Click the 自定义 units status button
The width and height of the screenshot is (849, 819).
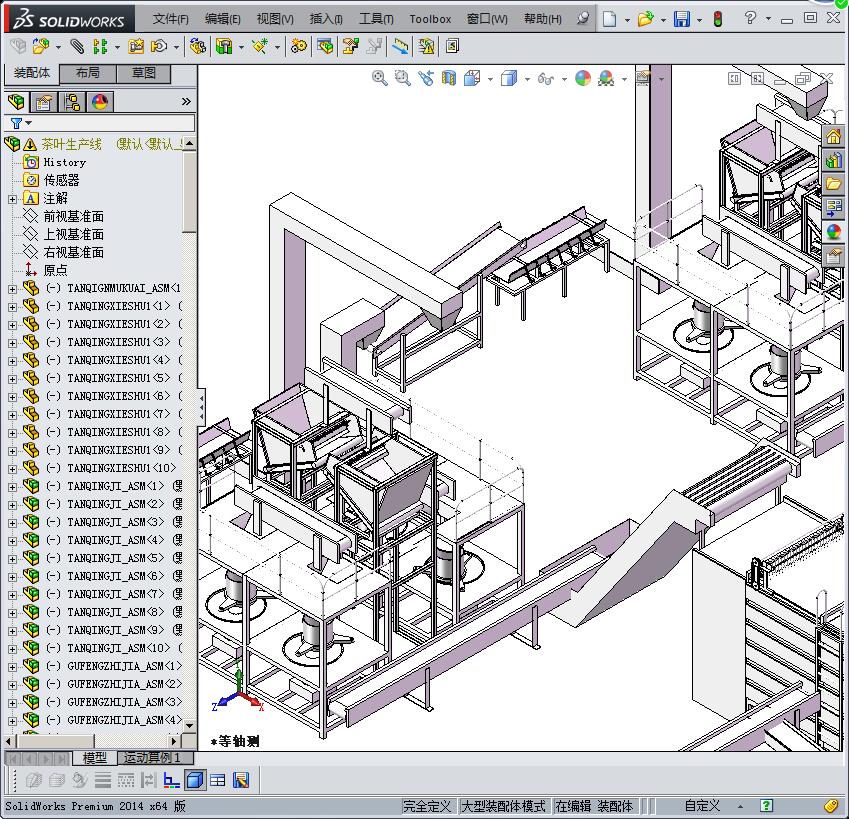(702, 806)
